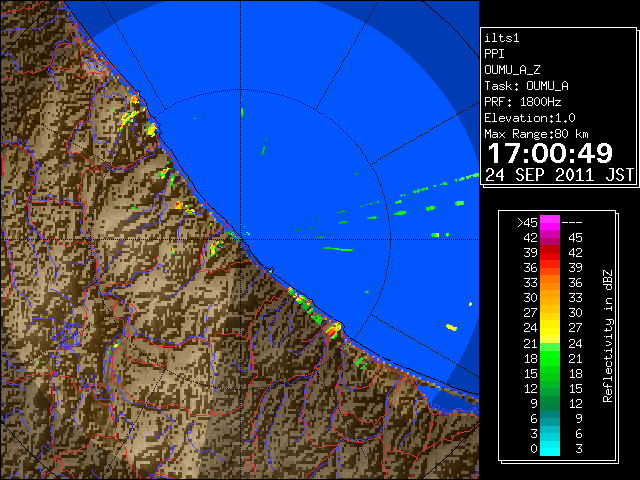Click the "Max Range:80 km" line
Viewport: 640px width, 480px height.
[536, 134]
